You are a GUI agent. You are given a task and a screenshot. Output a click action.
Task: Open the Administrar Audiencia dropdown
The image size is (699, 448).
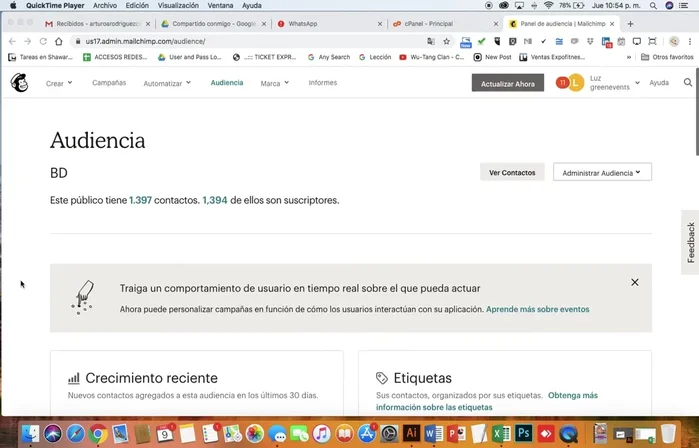click(x=602, y=172)
